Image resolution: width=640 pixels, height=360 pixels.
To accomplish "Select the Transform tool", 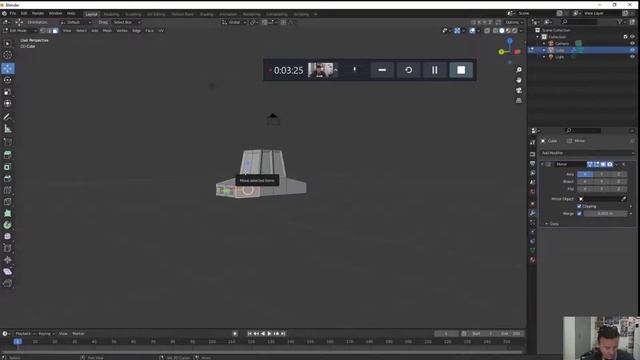I will 7,103.
